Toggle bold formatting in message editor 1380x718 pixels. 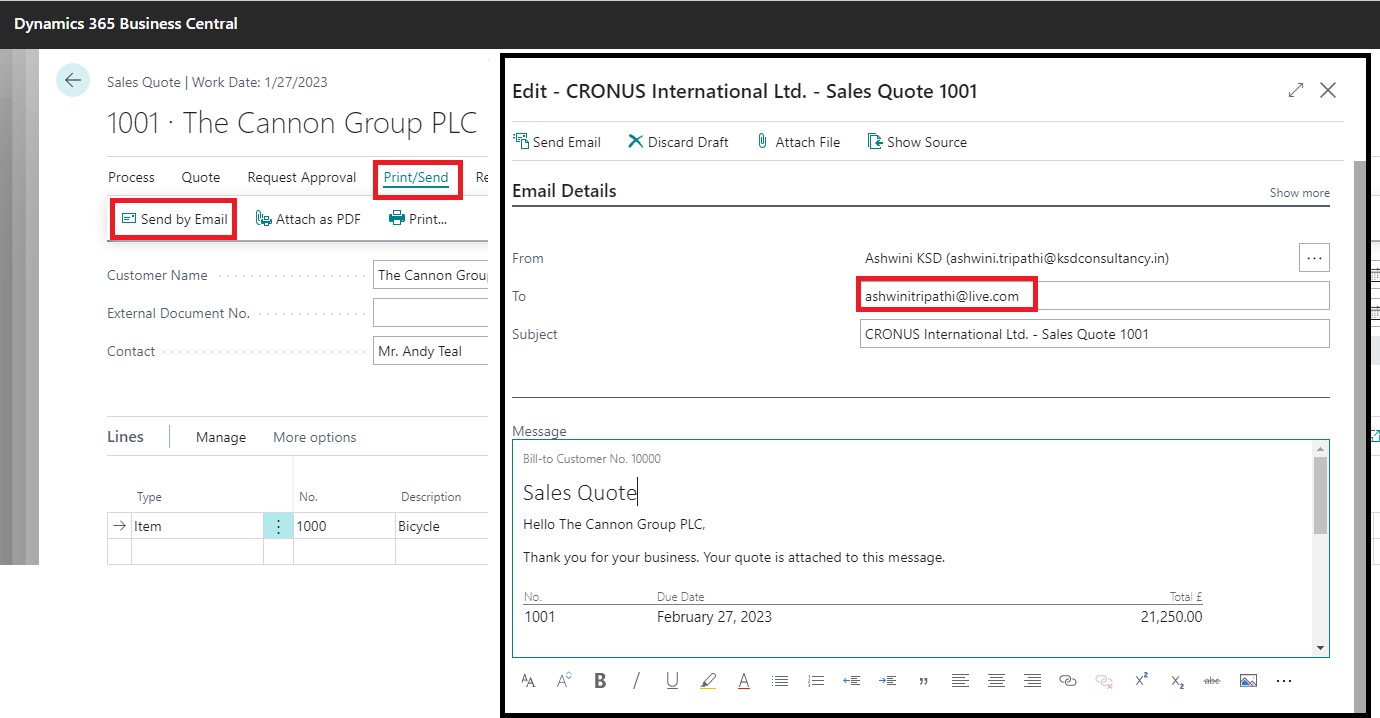[600, 681]
